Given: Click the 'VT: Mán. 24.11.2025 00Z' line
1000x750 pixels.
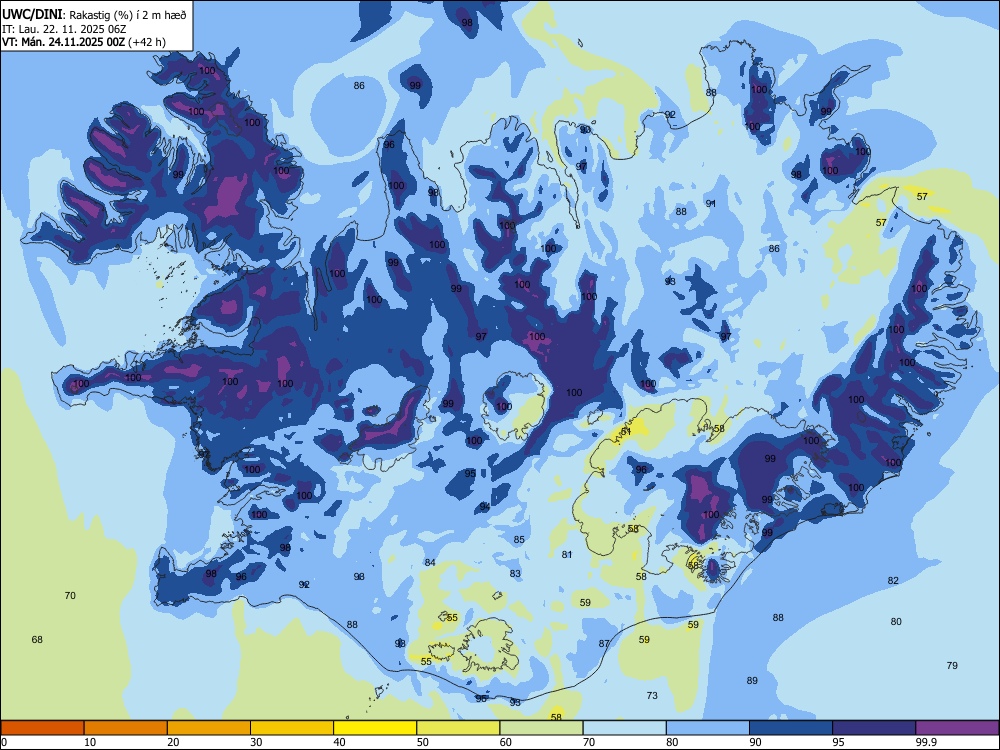Looking at the screenshot, I should pyautogui.click(x=63, y=42).
